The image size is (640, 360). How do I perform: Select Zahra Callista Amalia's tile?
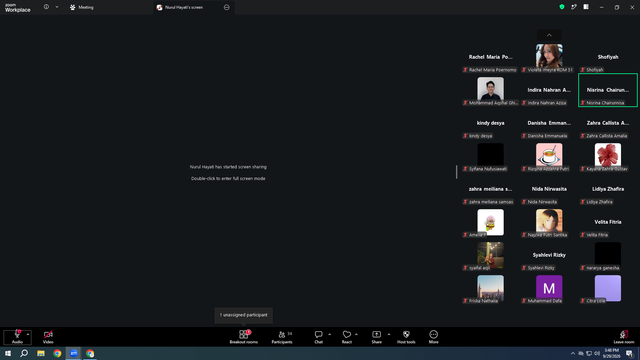[x=608, y=123]
